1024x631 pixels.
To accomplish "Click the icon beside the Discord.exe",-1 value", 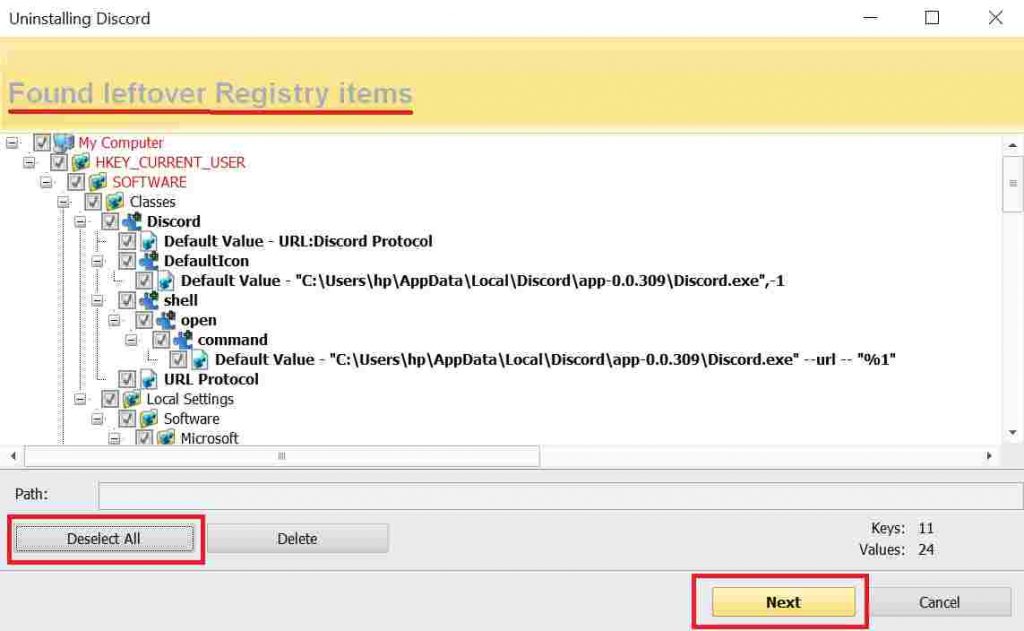I will pyautogui.click(x=166, y=280).
